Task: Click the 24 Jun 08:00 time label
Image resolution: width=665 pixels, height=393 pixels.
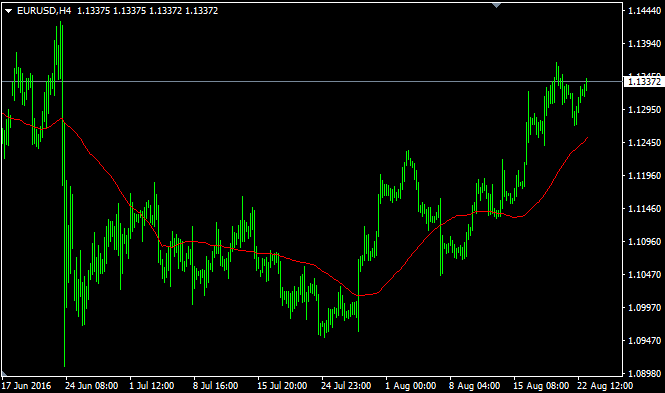Action: pyautogui.click(x=92, y=386)
